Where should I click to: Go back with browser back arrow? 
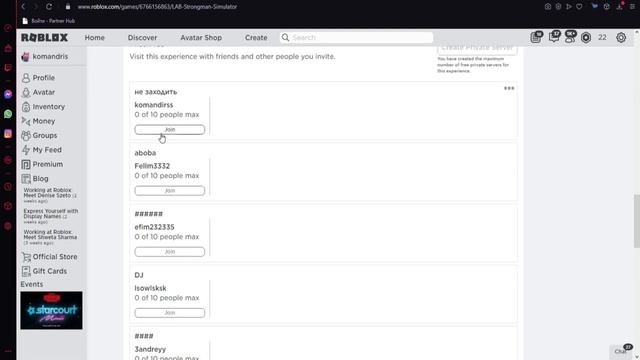click(23, 7)
